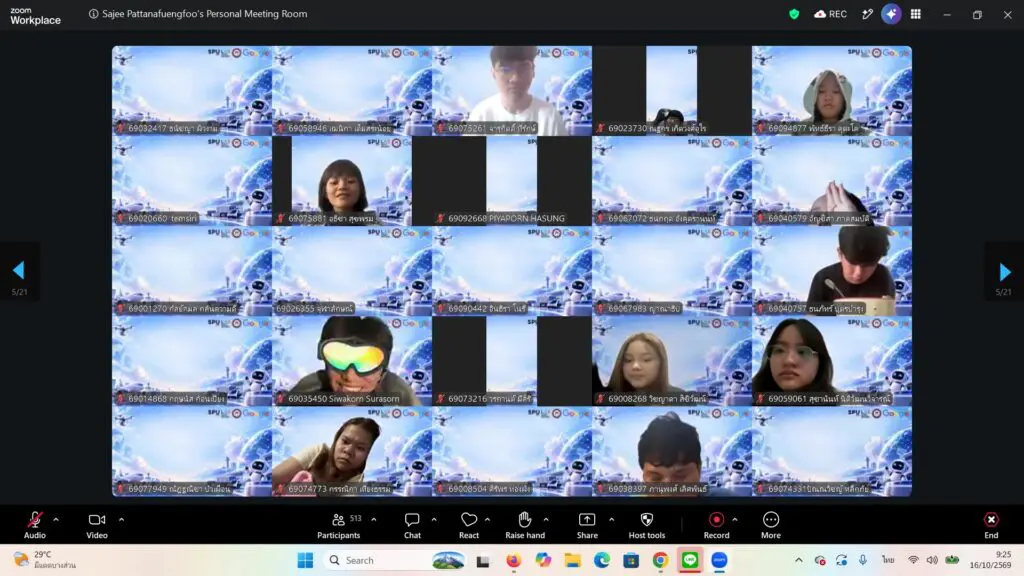Unmute the microphone with the Audio button
Viewport: 1024px width, 576px height.
click(x=35, y=525)
